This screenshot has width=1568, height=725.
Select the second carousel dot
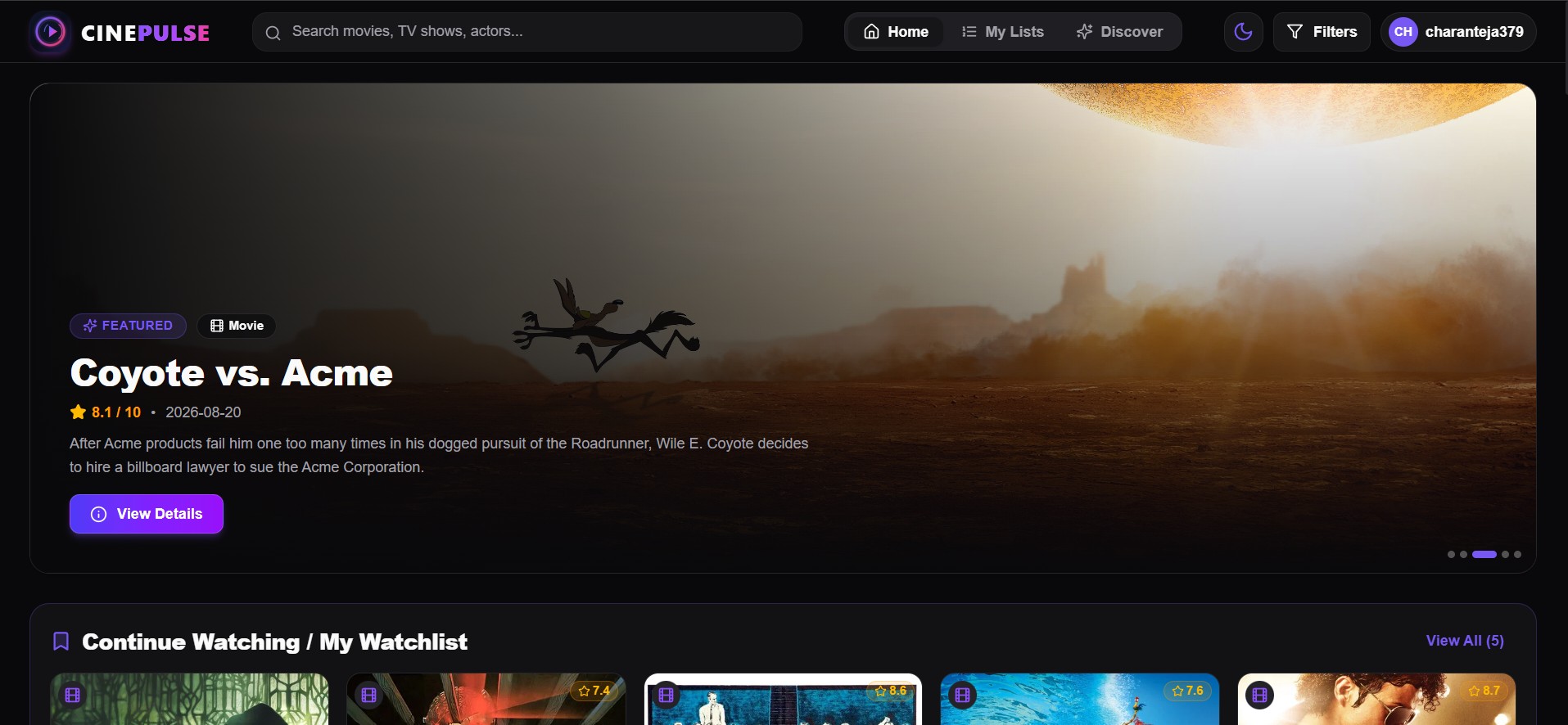click(1463, 555)
